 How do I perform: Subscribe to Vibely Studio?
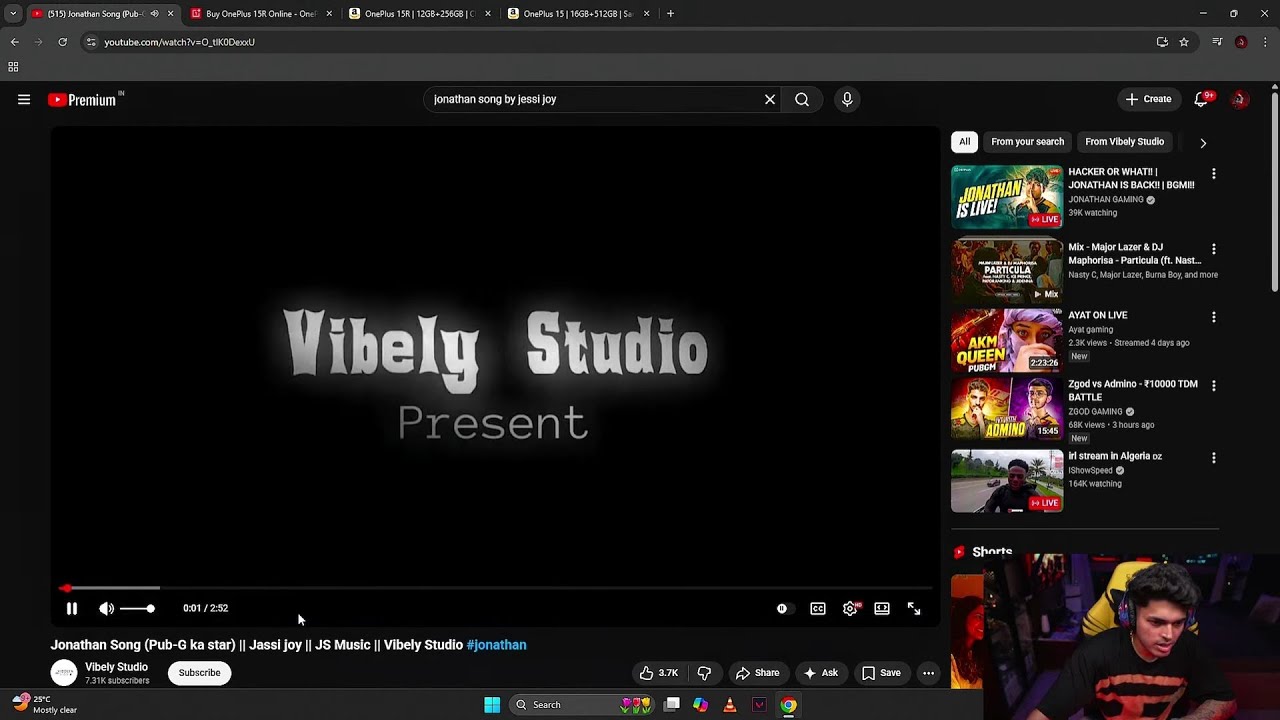pyautogui.click(x=199, y=673)
